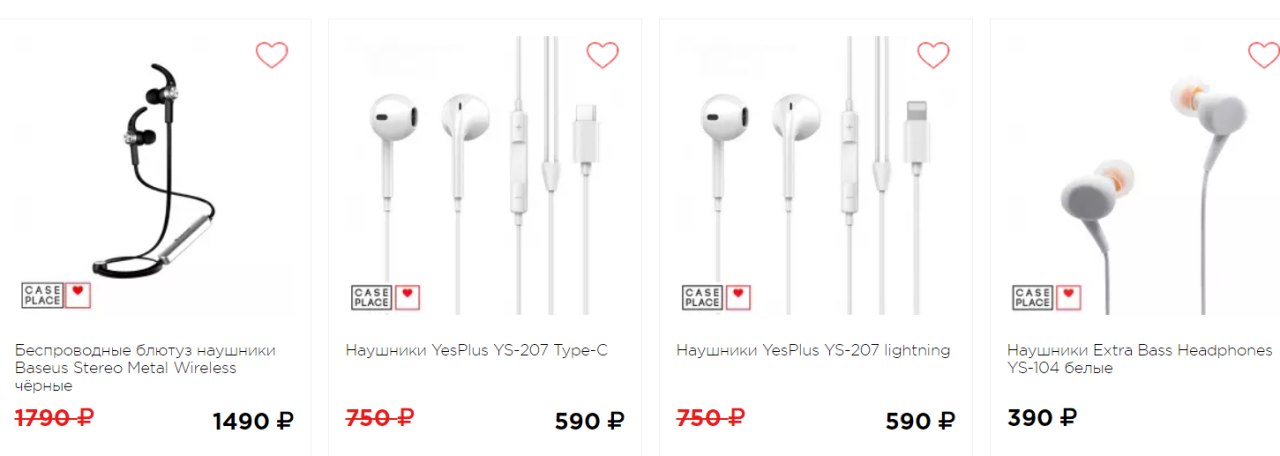The height and width of the screenshot is (456, 1280).
Task: Click Case Place badge on lightning earphones
Action: tap(716, 297)
